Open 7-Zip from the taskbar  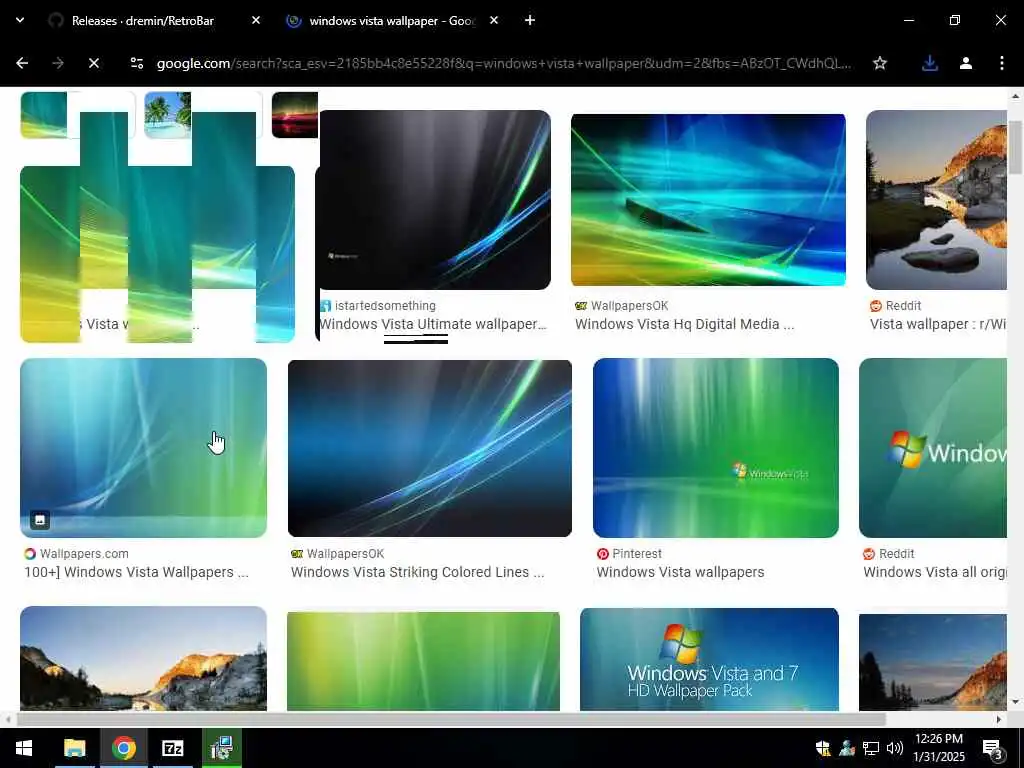coord(172,748)
